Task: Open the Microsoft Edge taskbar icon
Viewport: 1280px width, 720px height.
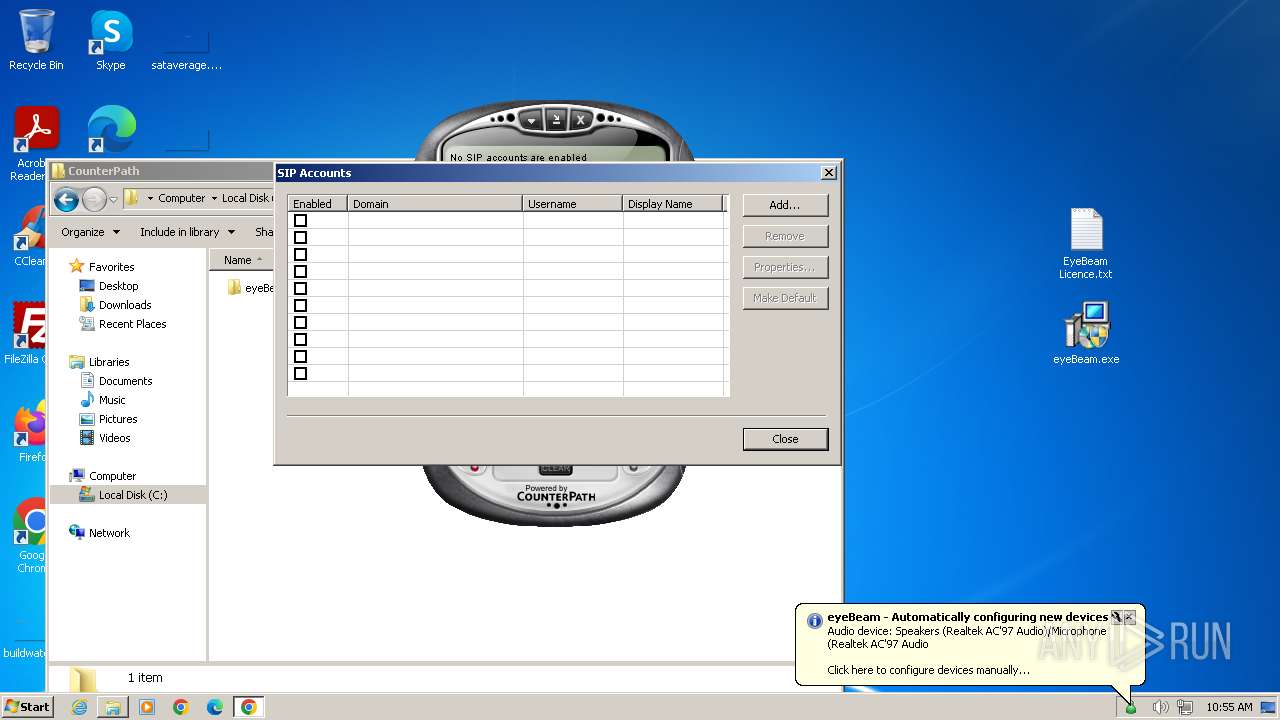Action: pos(215,707)
